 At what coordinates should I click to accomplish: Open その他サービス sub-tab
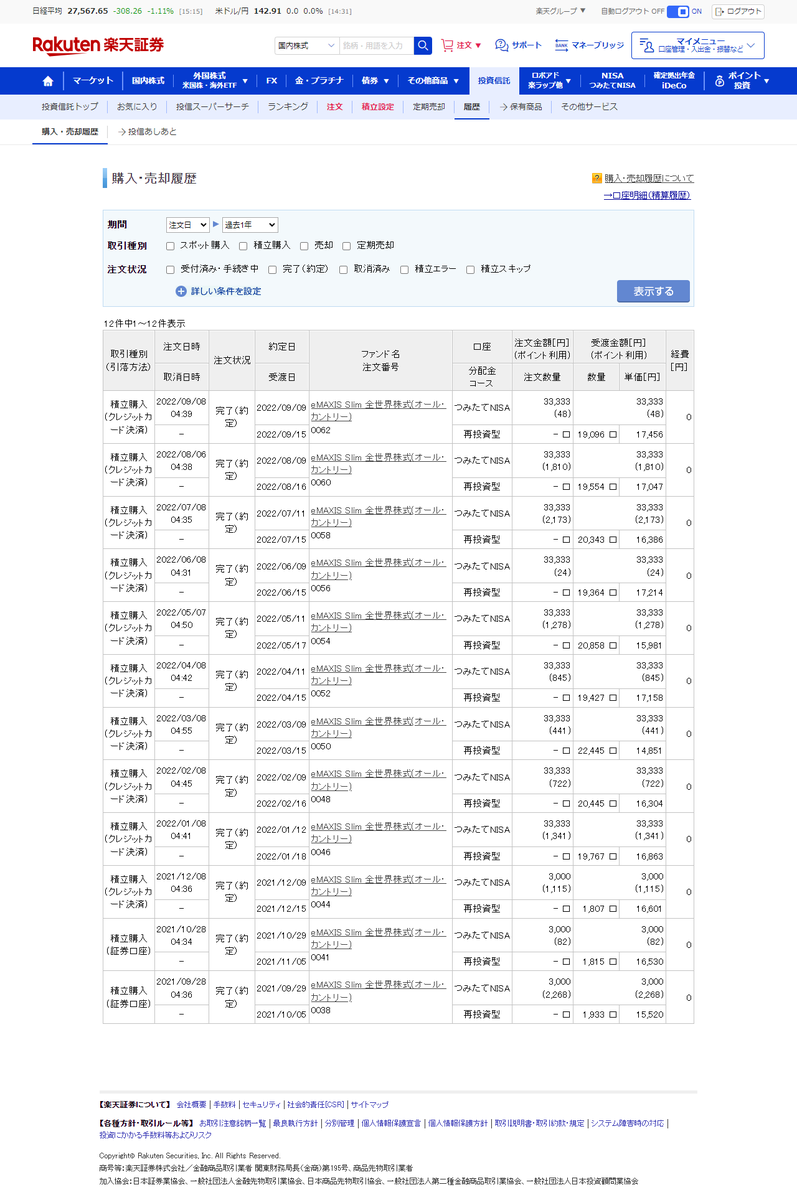coord(589,107)
